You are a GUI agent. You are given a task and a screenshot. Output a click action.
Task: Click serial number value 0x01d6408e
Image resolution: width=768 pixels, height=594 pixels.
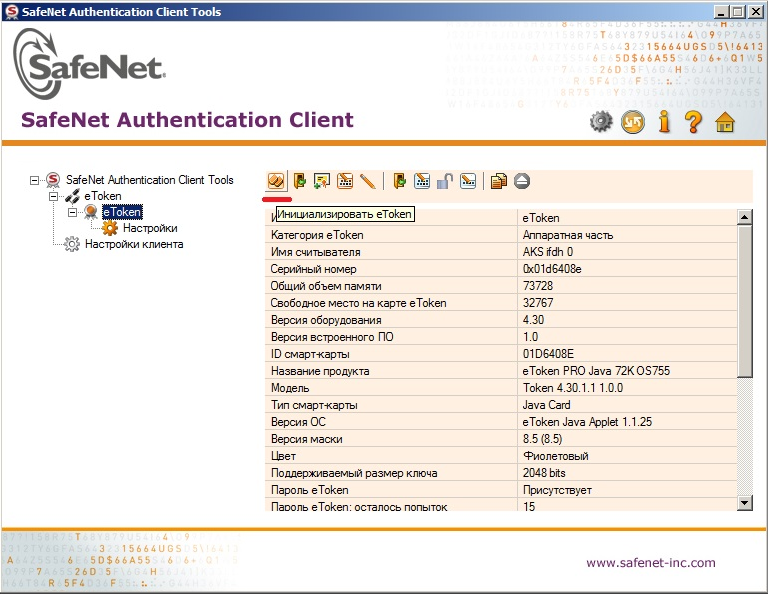tap(552, 269)
